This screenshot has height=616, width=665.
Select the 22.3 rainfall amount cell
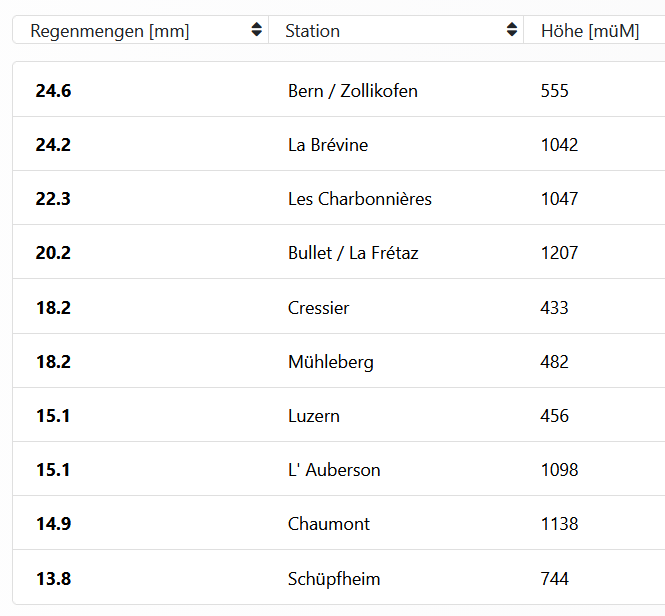[53, 199]
